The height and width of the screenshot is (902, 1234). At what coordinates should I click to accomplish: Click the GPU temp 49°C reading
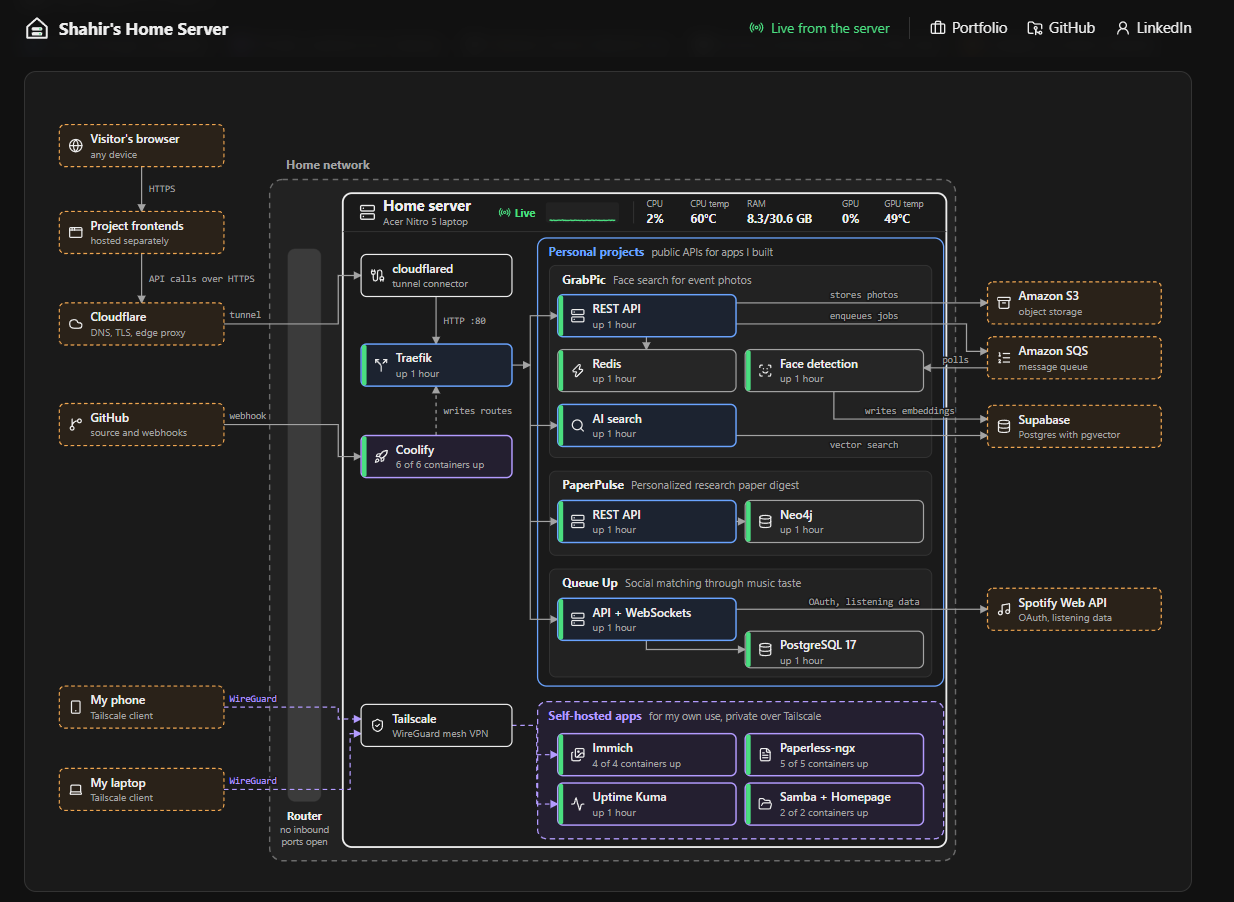coord(904,212)
